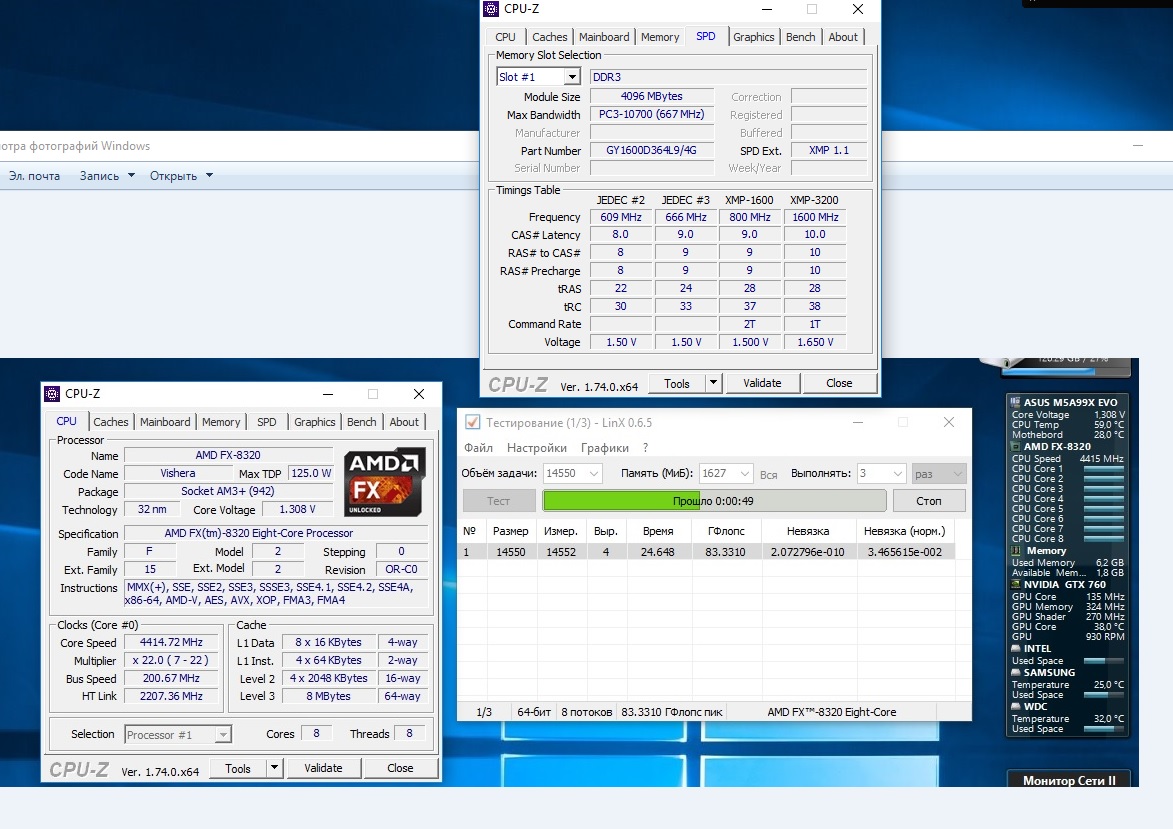Viewport: 1173px width, 829px height.
Task: Click the AMD FX Unlocked logo
Action: [x=385, y=483]
